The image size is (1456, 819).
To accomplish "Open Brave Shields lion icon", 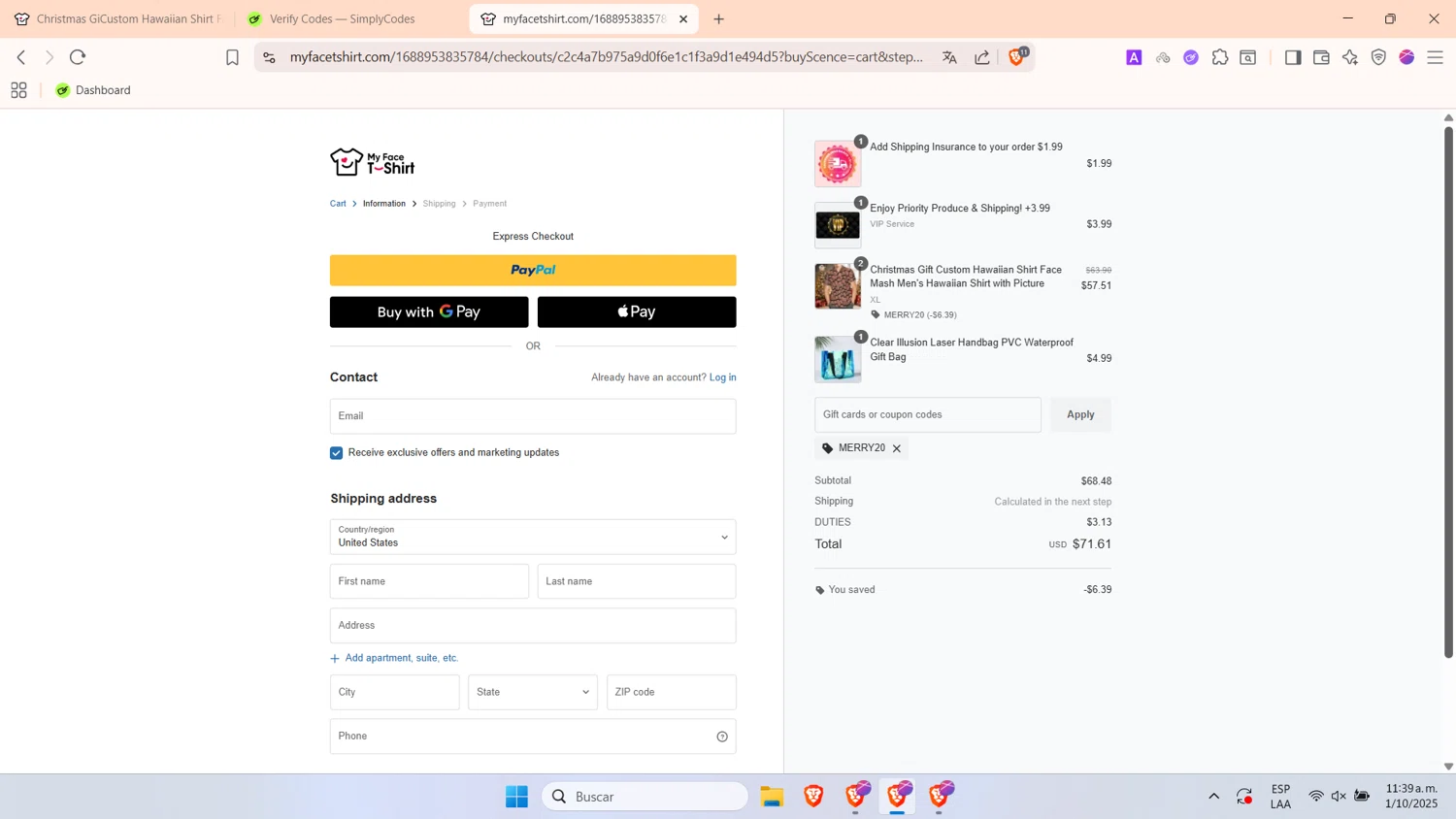I will click(x=1016, y=57).
